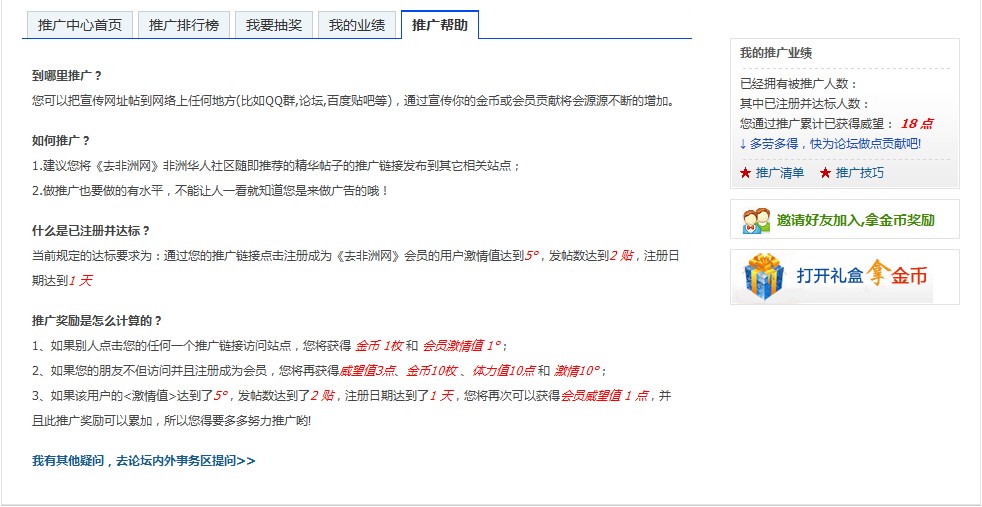The height and width of the screenshot is (507, 982).
Task: Switch to the 推广排行榜 tab
Action: 184,26
